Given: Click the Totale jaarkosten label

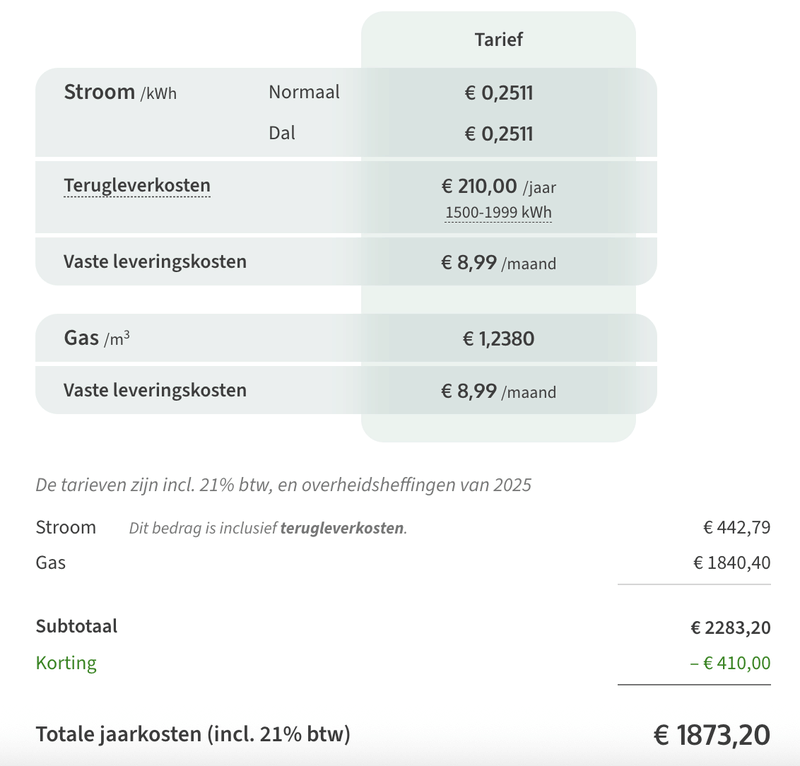Looking at the screenshot, I should click(193, 734).
